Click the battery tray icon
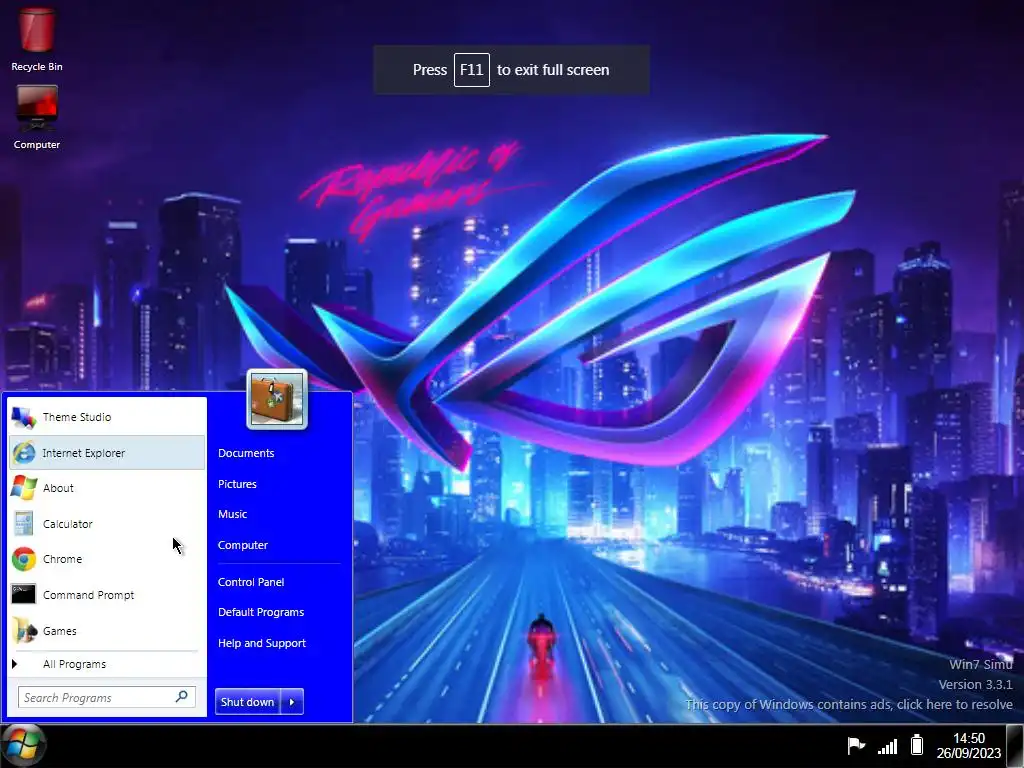Image resolution: width=1024 pixels, height=768 pixels. (x=917, y=744)
